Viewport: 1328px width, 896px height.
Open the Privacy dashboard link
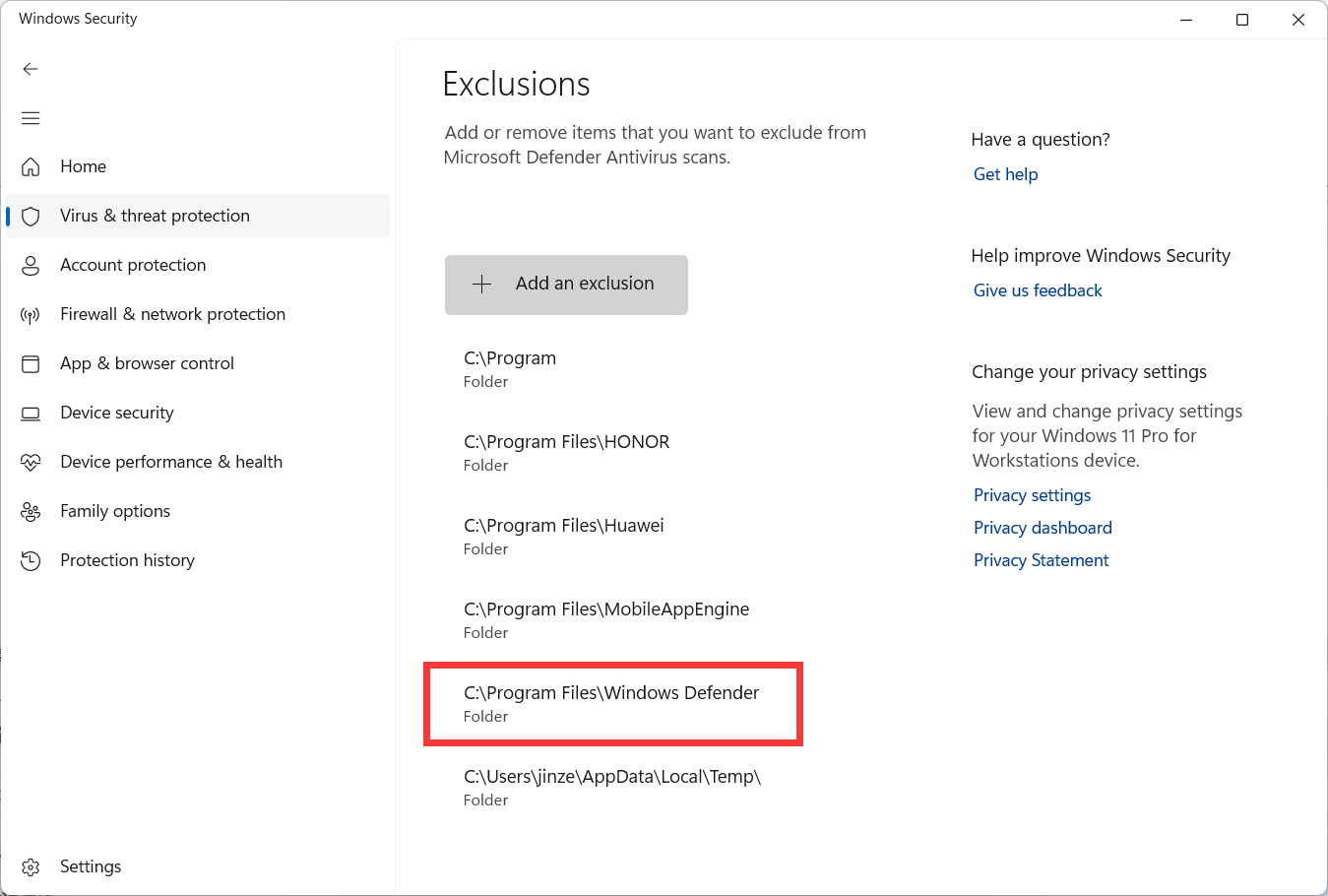pos(1043,528)
